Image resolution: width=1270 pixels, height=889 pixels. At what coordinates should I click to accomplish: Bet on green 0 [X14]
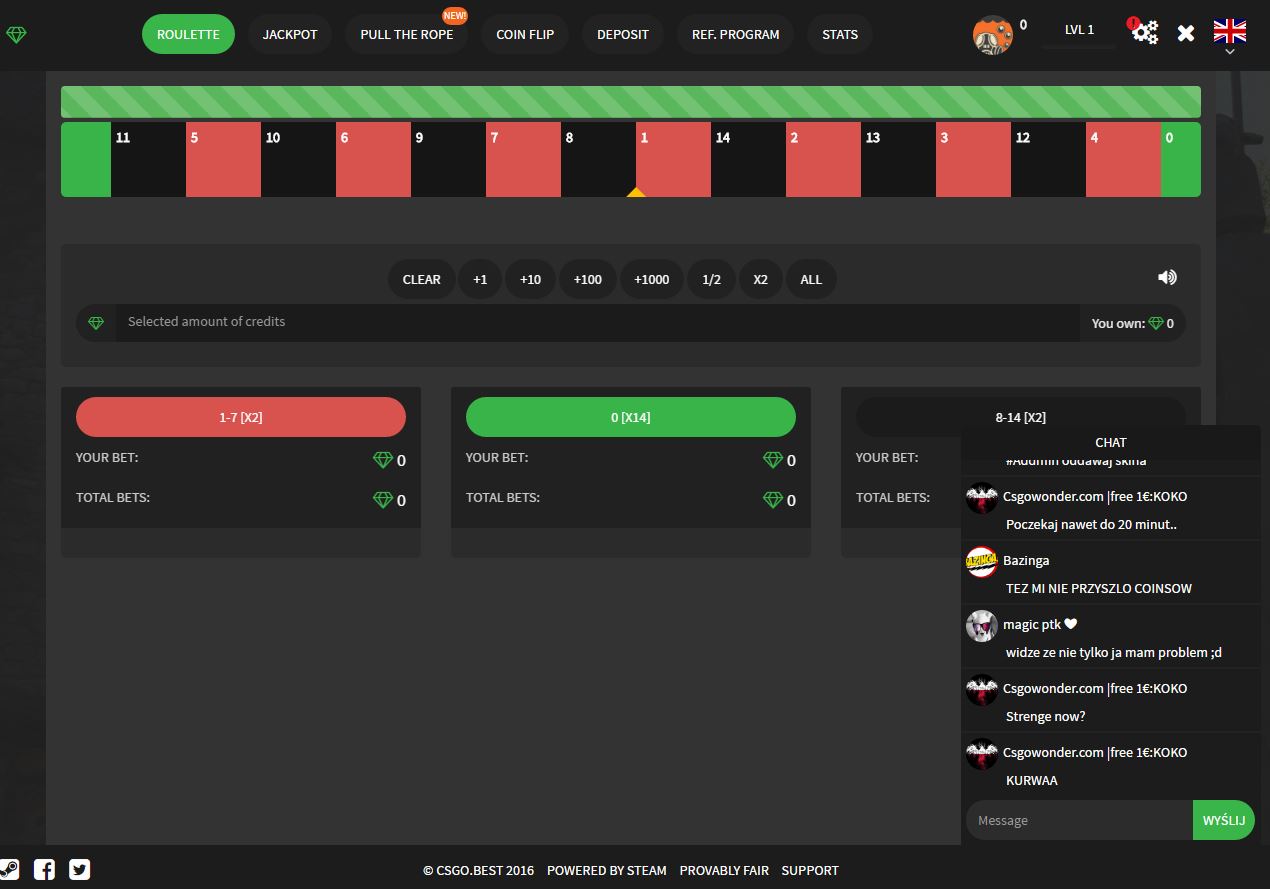[631, 417]
